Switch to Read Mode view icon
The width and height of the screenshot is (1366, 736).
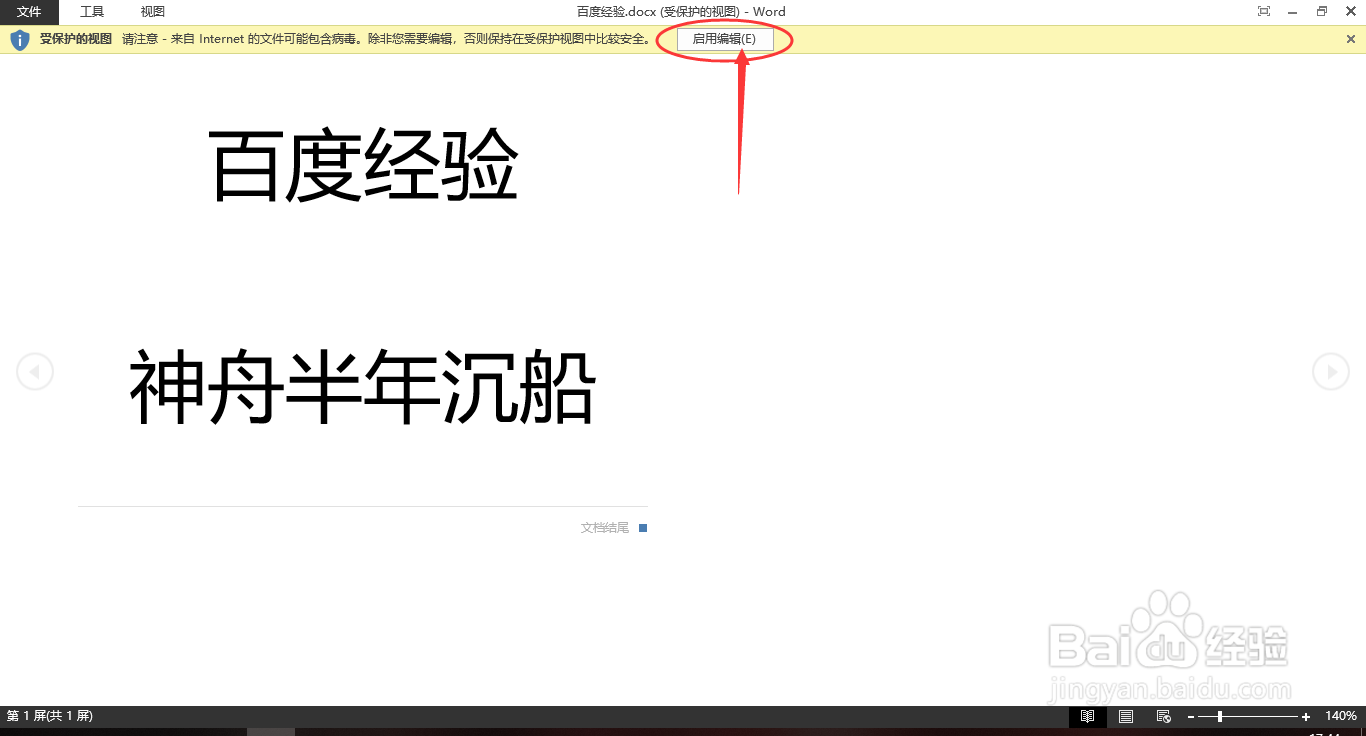point(1087,716)
